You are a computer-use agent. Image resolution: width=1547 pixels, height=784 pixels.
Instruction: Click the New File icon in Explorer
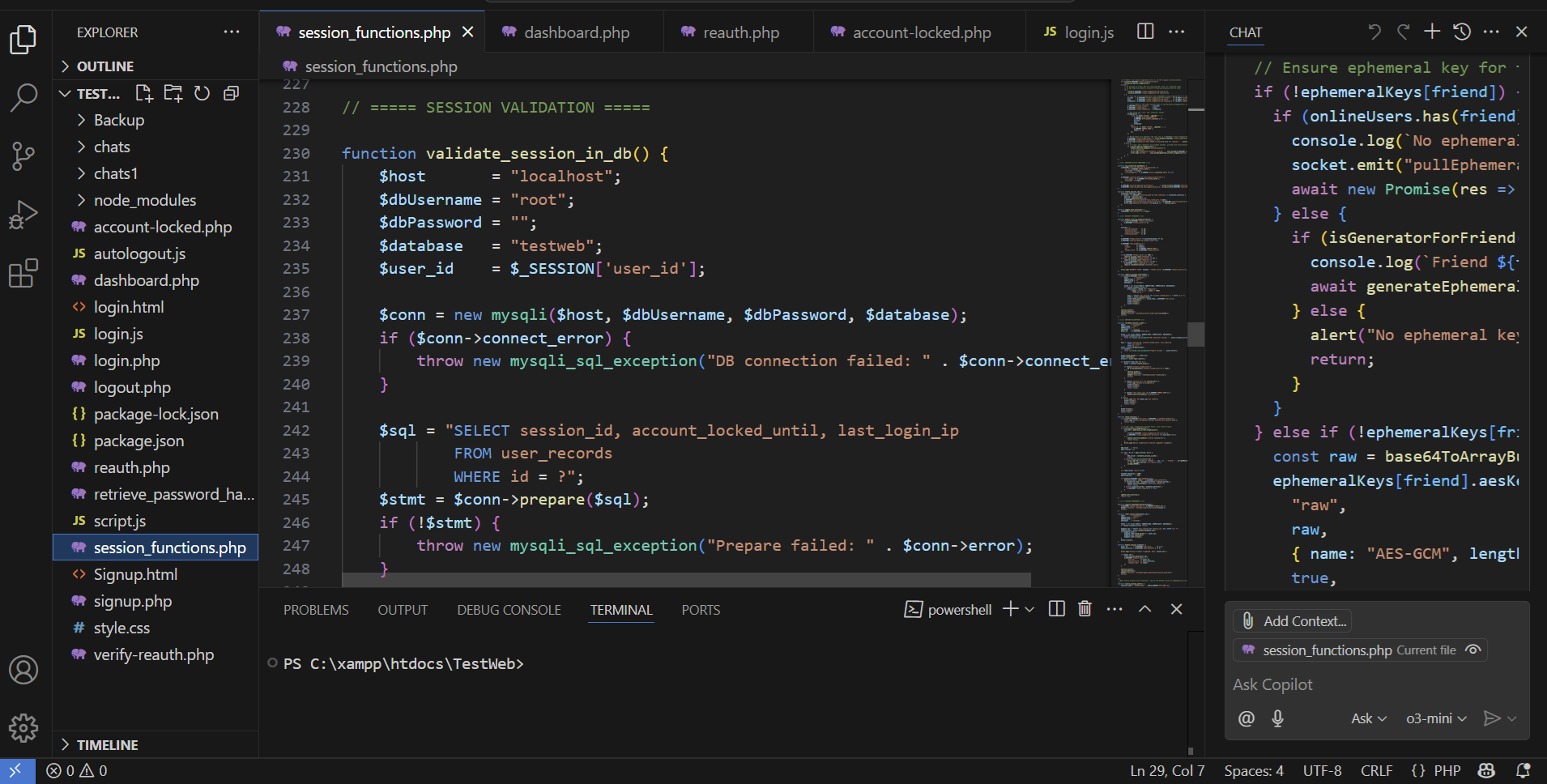pos(144,93)
